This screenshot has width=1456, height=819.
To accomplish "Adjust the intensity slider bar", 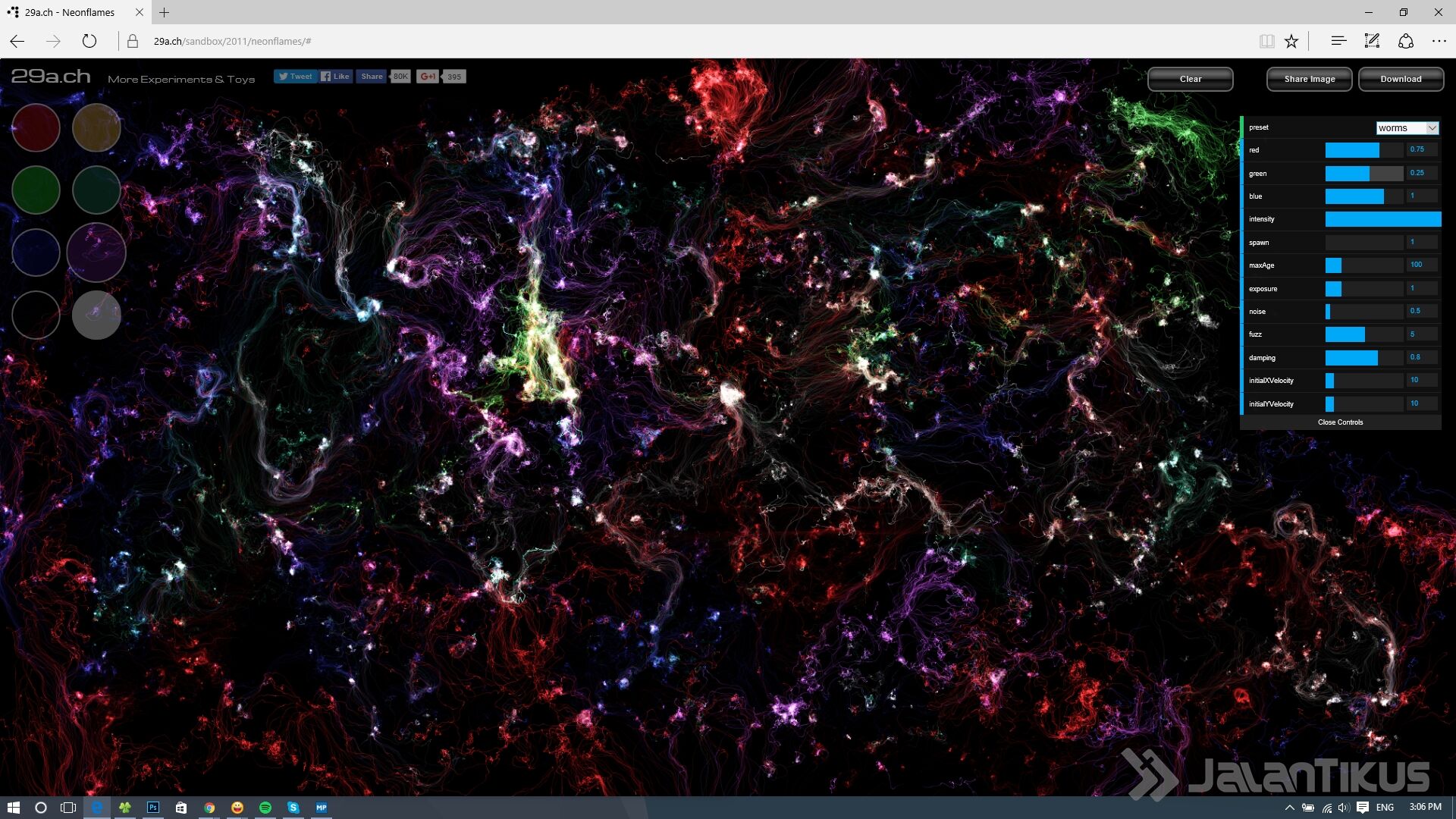I will (x=1383, y=219).
